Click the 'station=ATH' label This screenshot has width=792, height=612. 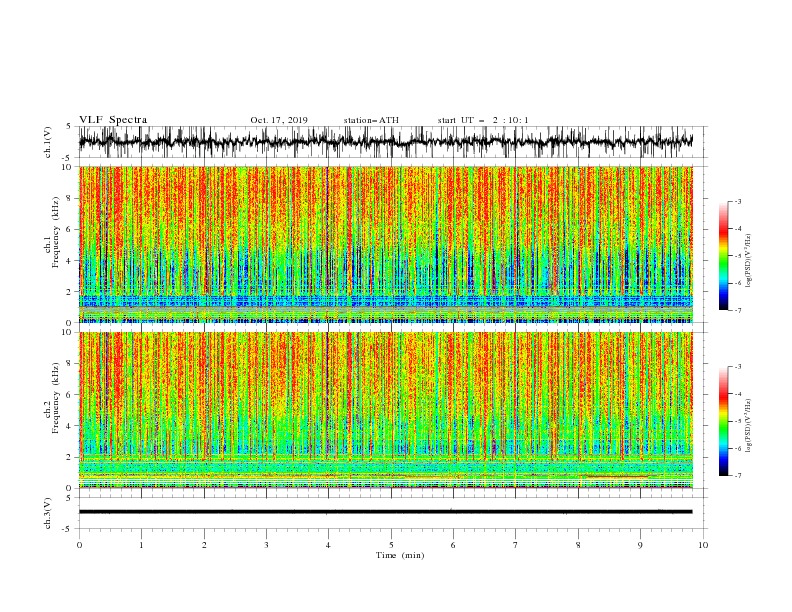point(371,120)
